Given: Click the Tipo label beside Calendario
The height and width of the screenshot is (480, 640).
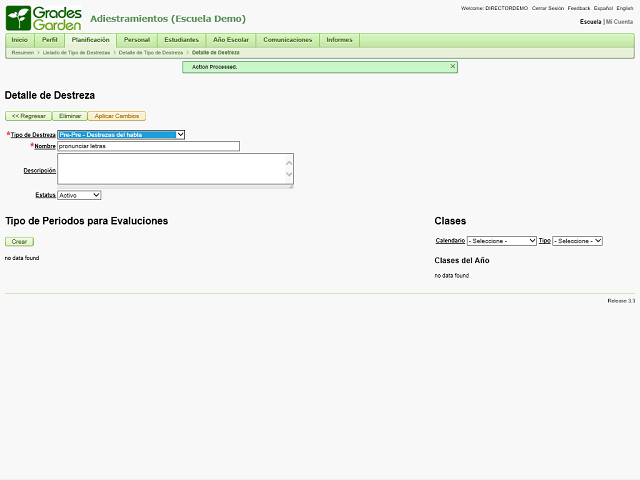Looking at the screenshot, I should coord(544,240).
